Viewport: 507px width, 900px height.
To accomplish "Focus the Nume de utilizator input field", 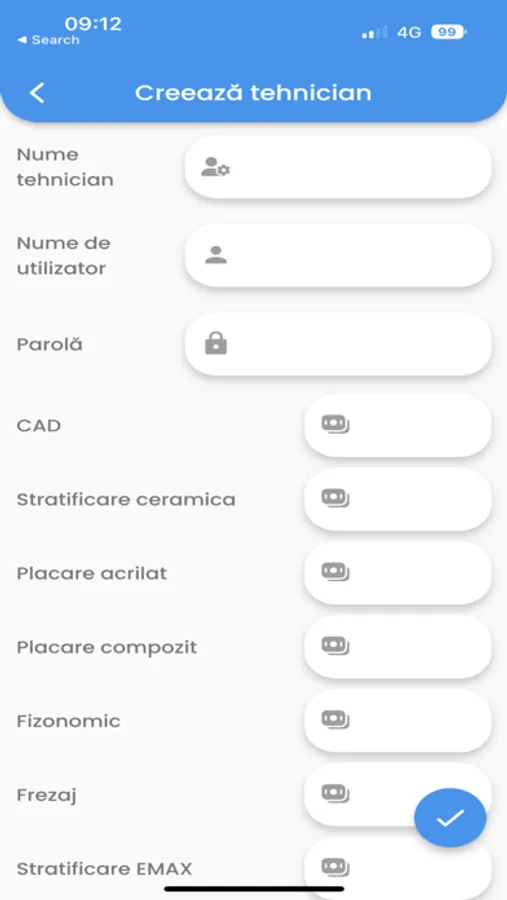I will [338, 255].
